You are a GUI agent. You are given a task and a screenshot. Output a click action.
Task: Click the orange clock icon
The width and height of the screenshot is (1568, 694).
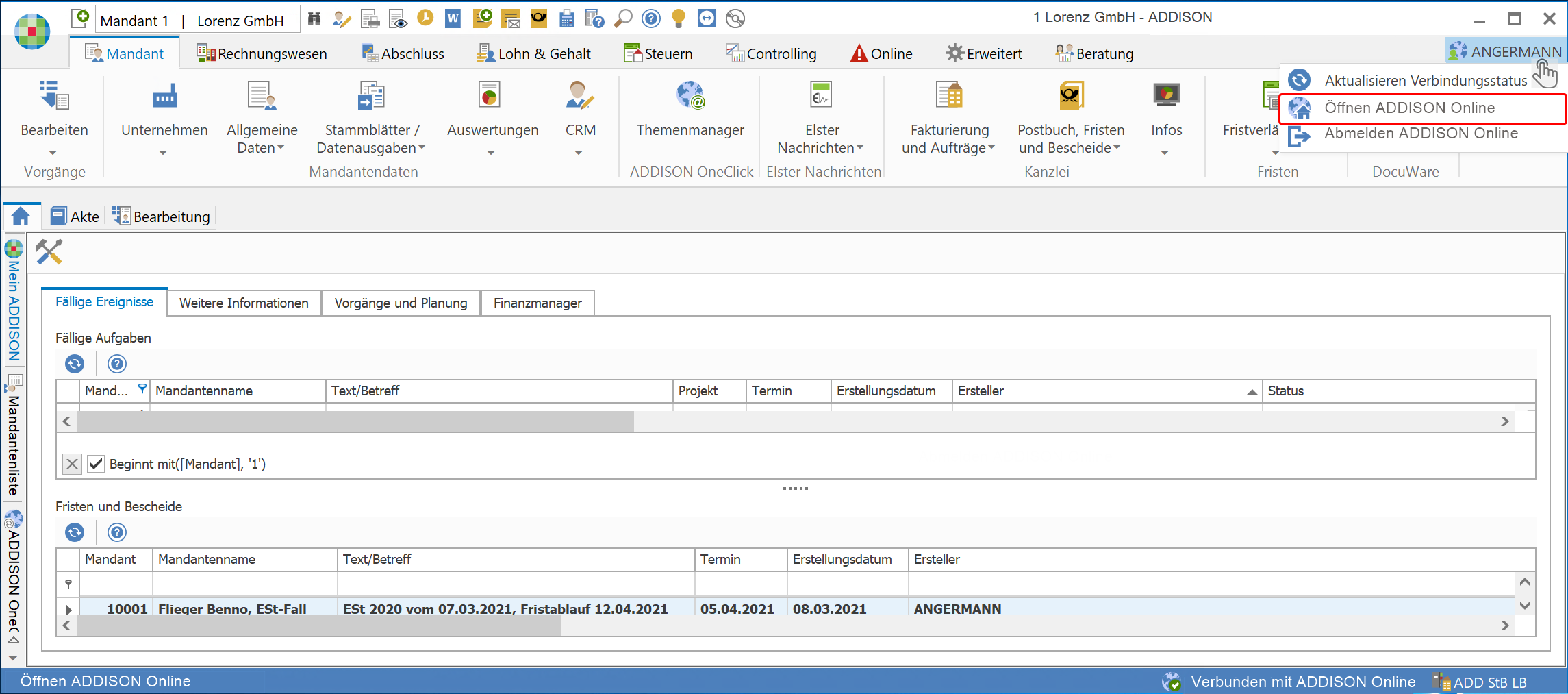point(425,18)
